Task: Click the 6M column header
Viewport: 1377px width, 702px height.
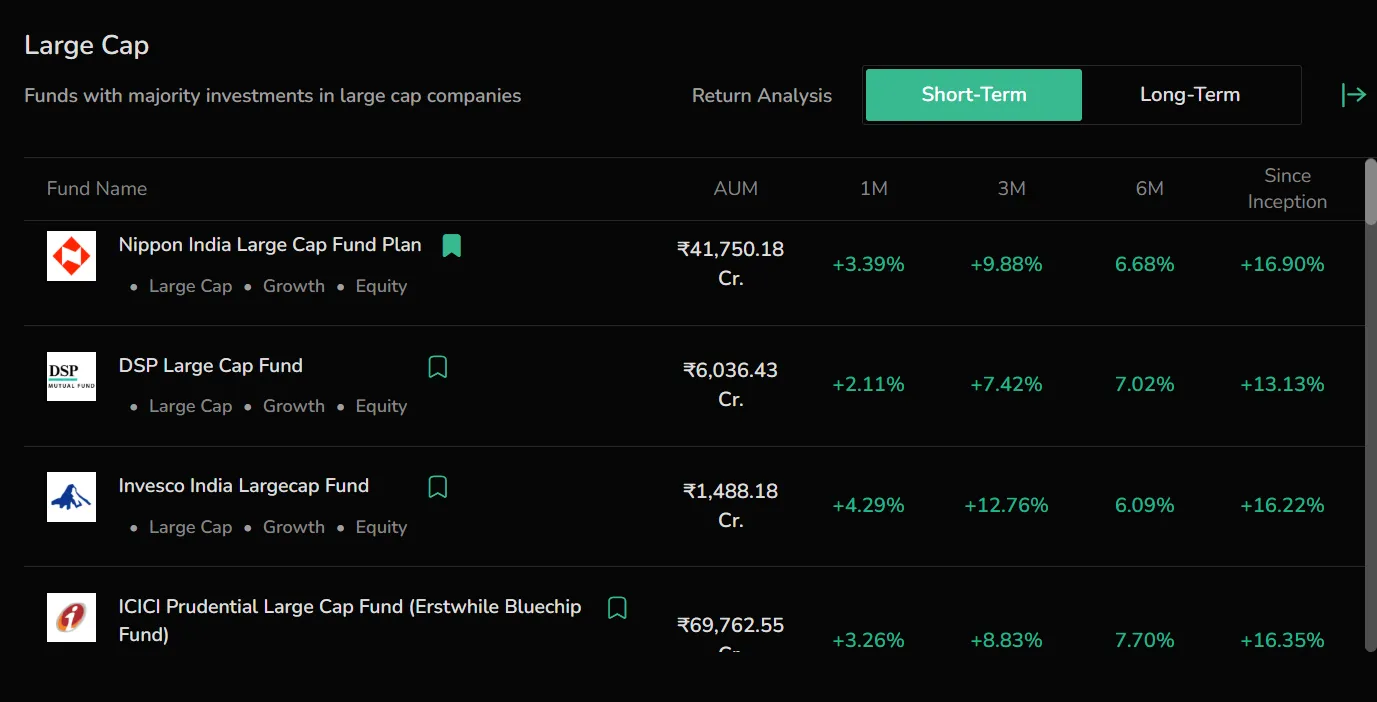Action: pyautogui.click(x=1150, y=188)
